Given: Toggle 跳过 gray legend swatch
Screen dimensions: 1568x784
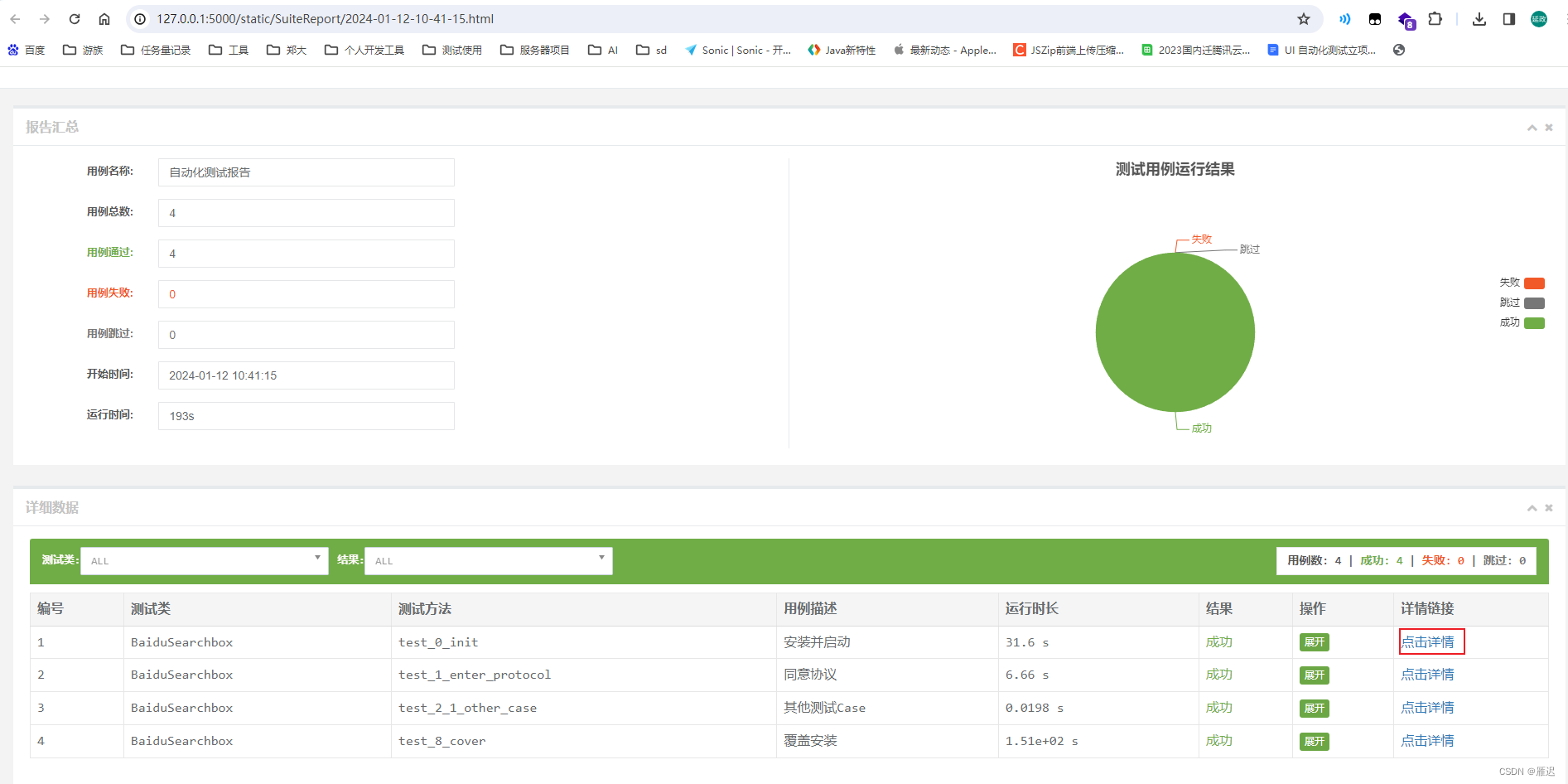Looking at the screenshot, I should tap(1534, 303).
